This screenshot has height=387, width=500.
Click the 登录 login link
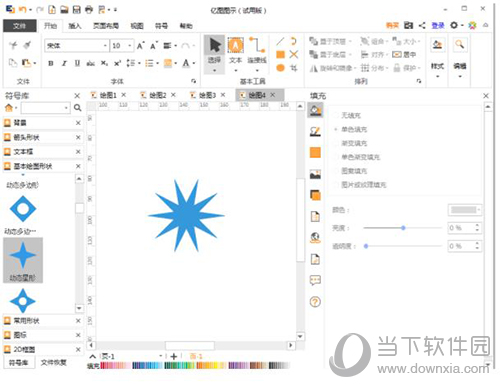tap(438, 25)
